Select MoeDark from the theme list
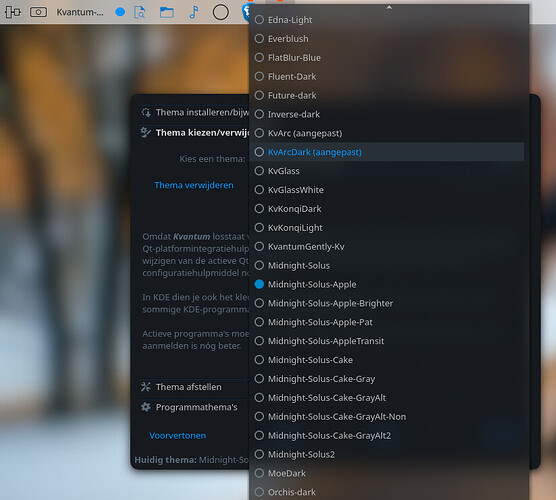Image resolution: width=556 pixels, height=500 pixels. 387,473
